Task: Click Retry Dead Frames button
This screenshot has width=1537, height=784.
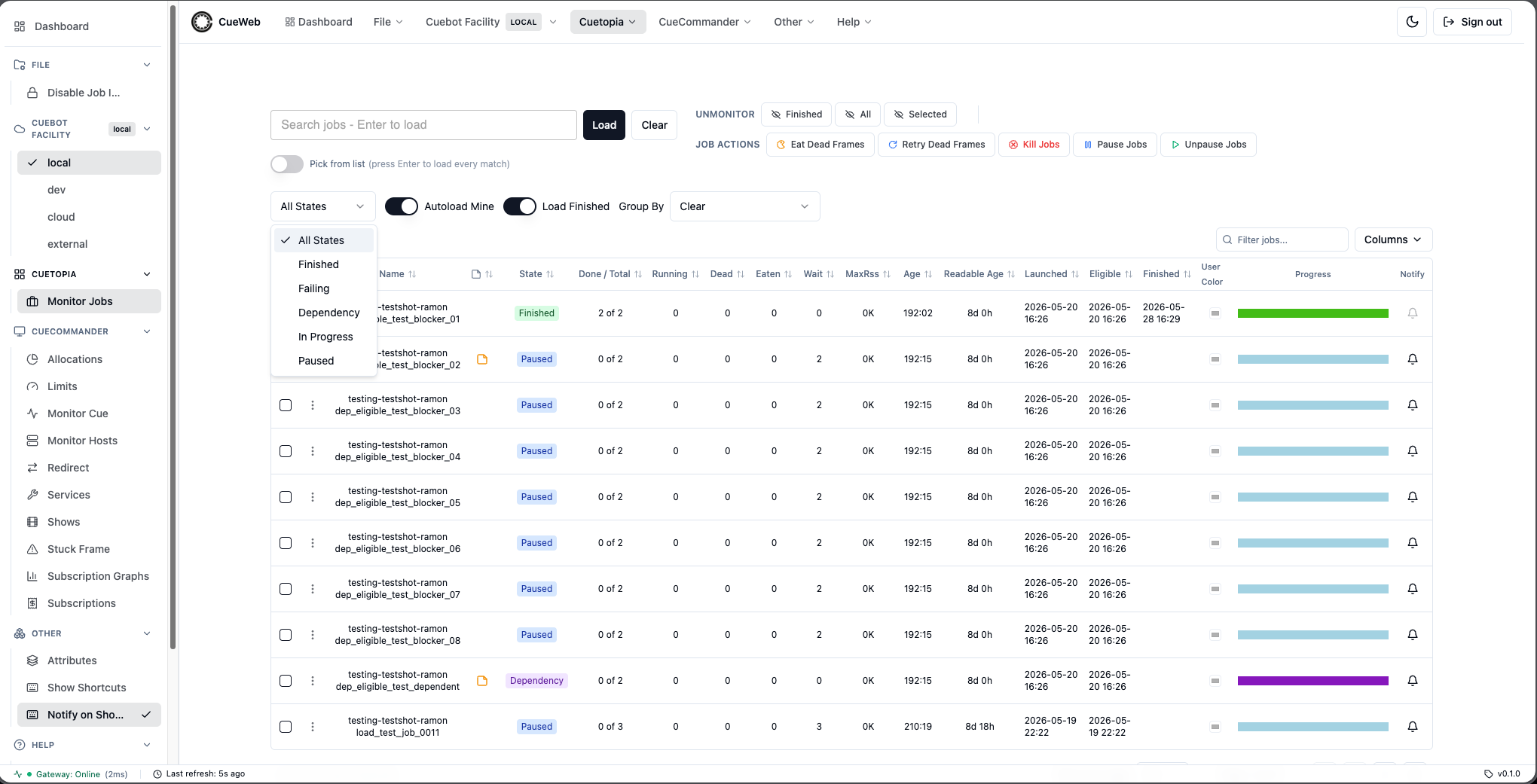Action: 937,145
